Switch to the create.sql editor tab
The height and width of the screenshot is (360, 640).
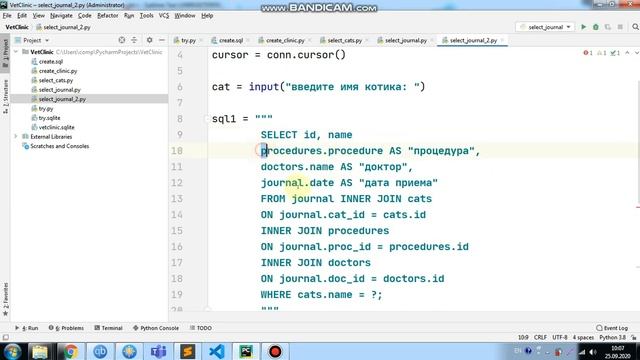[231, 40]
